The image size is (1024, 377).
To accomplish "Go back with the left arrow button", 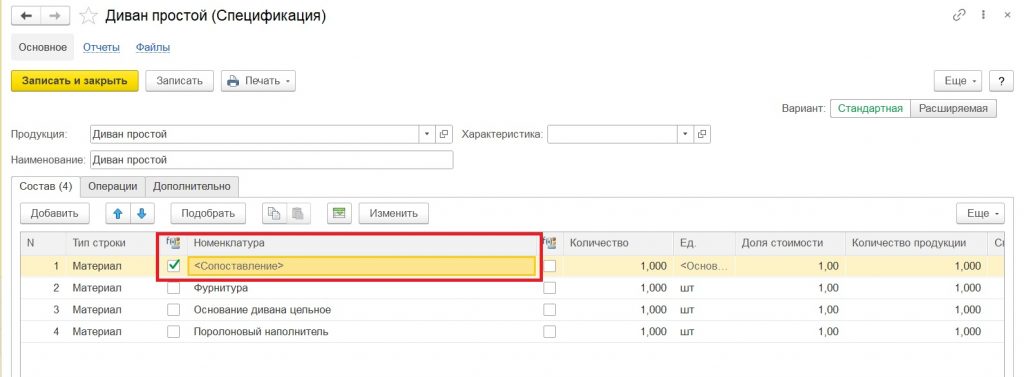I will pyautogui.click(x=27, y=16).
